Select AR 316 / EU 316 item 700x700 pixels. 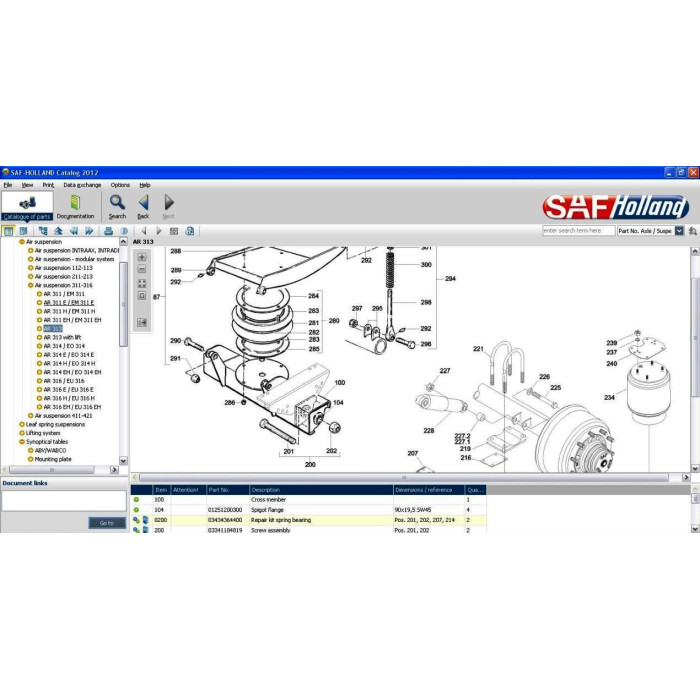pos(64,381)
